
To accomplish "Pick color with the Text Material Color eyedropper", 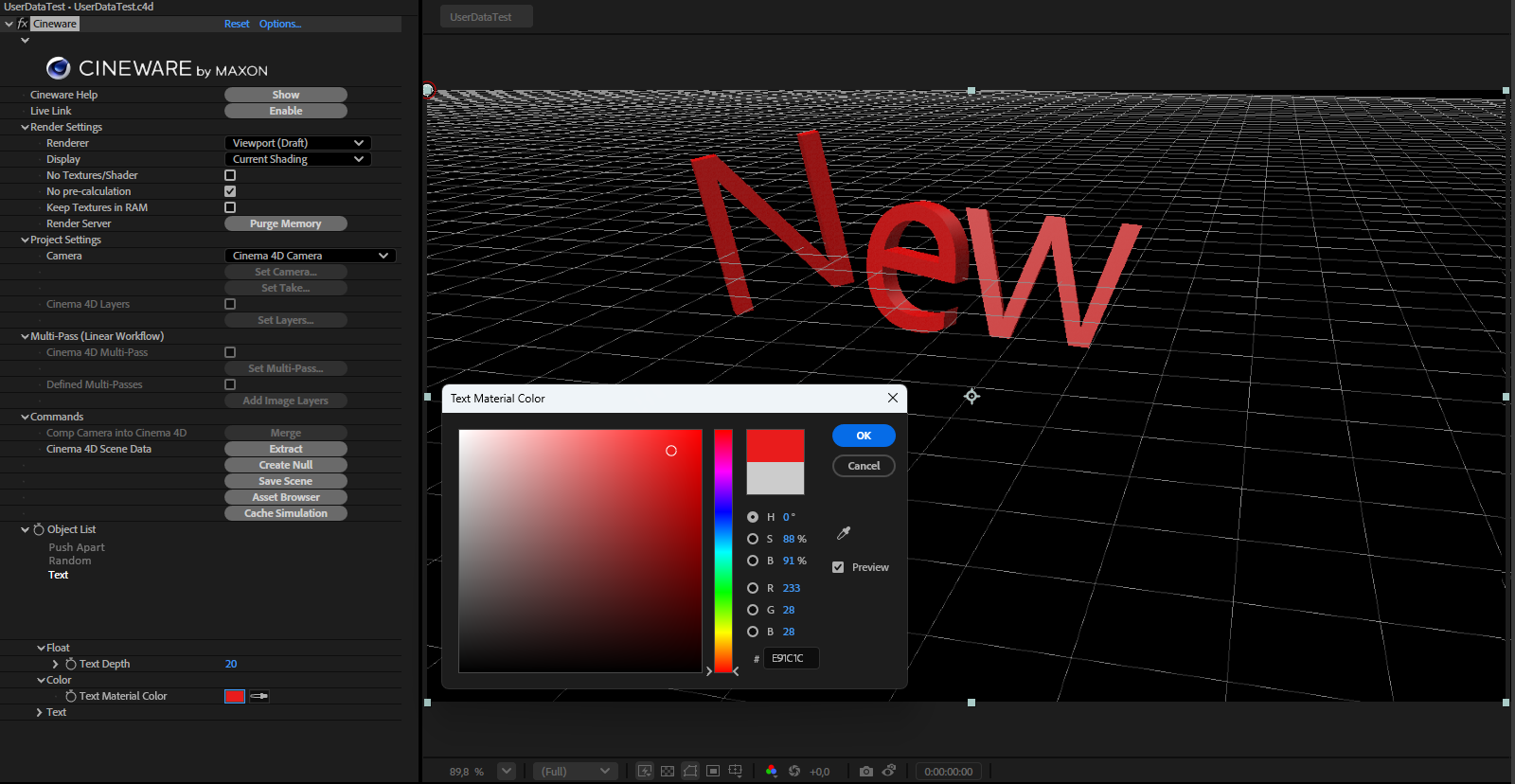I will coord(259,696).
